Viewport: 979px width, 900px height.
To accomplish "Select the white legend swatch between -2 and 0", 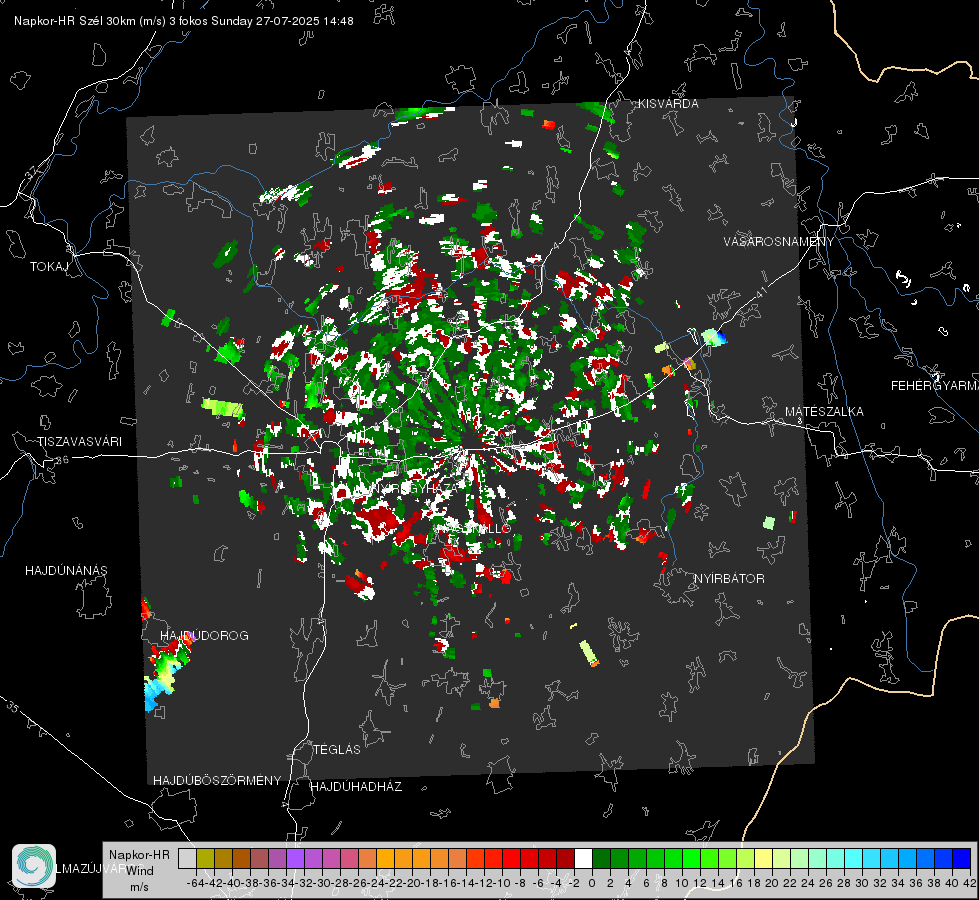I will tap(583, 858).
